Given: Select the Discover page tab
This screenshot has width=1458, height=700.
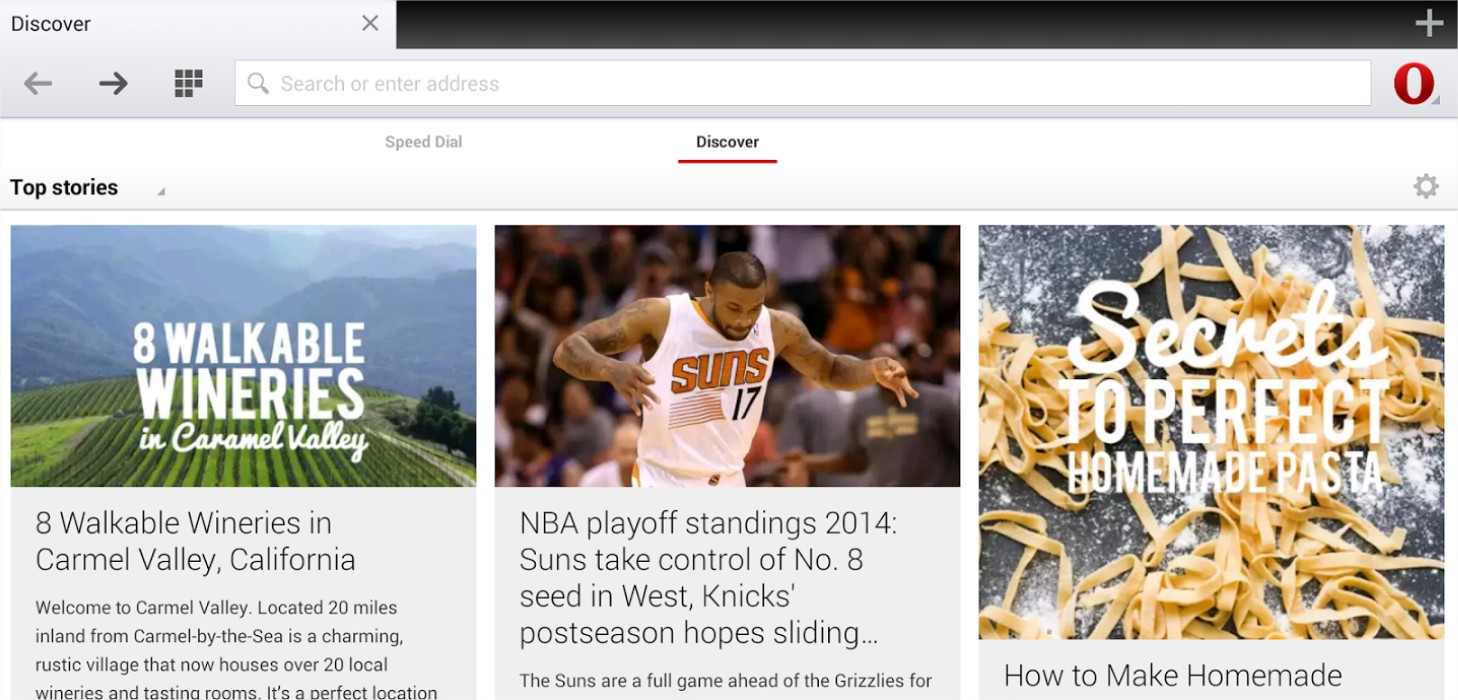Looking at the screenshot, I should [727, 142].
